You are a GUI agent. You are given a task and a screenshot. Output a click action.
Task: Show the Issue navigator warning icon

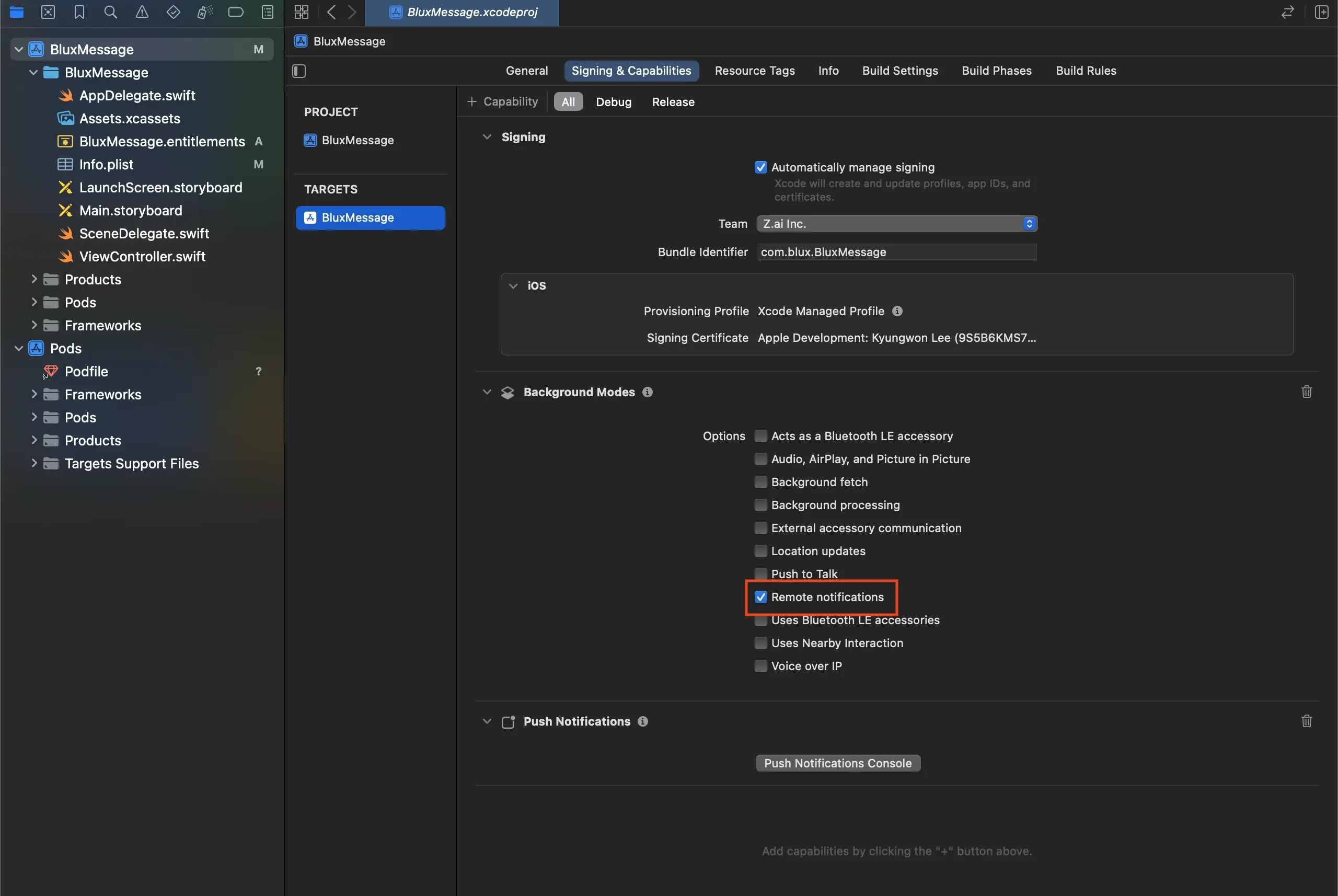click(x=142, y=12)
